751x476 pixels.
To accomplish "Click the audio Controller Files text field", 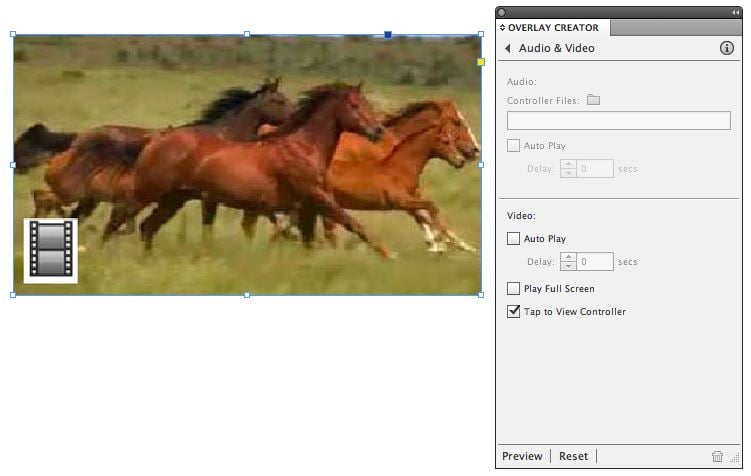I will 618,121.
